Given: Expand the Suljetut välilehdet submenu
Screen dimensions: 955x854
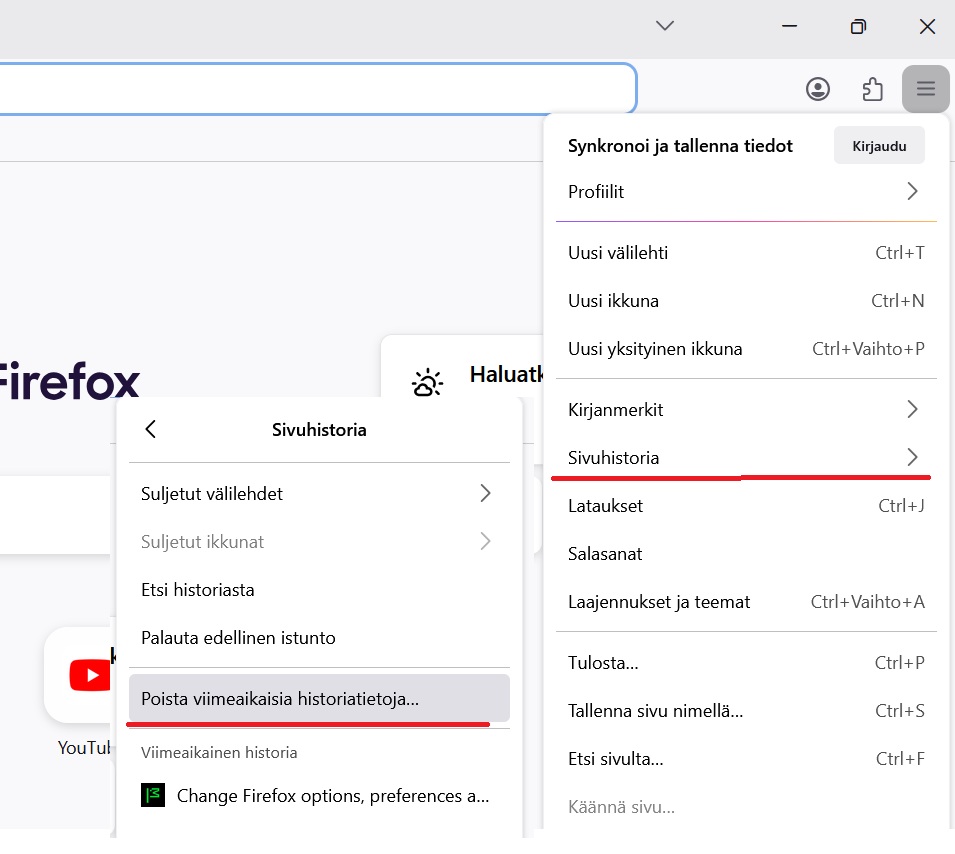Looking at the screenshot, I should pos(319,493).
